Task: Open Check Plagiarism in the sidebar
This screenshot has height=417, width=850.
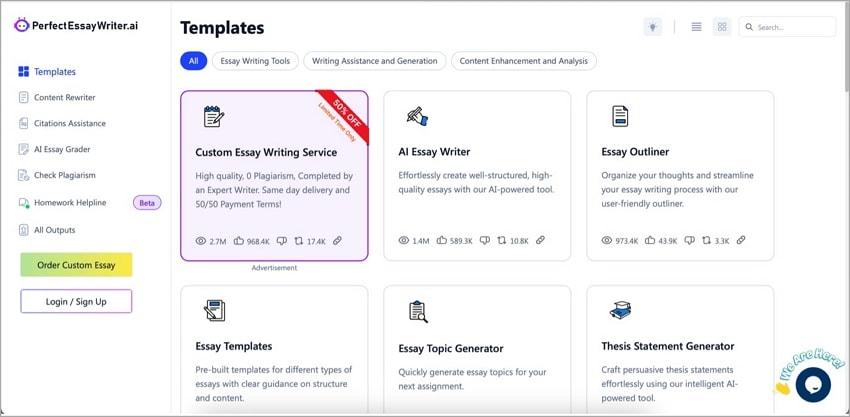Action: (x=65, y=175)
